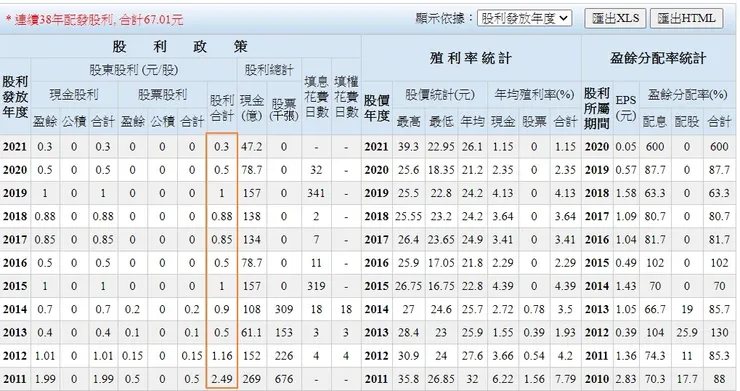Click the 130 total payout ratio cell
Screen dimensions: 740x391
[x=719, y=332]
